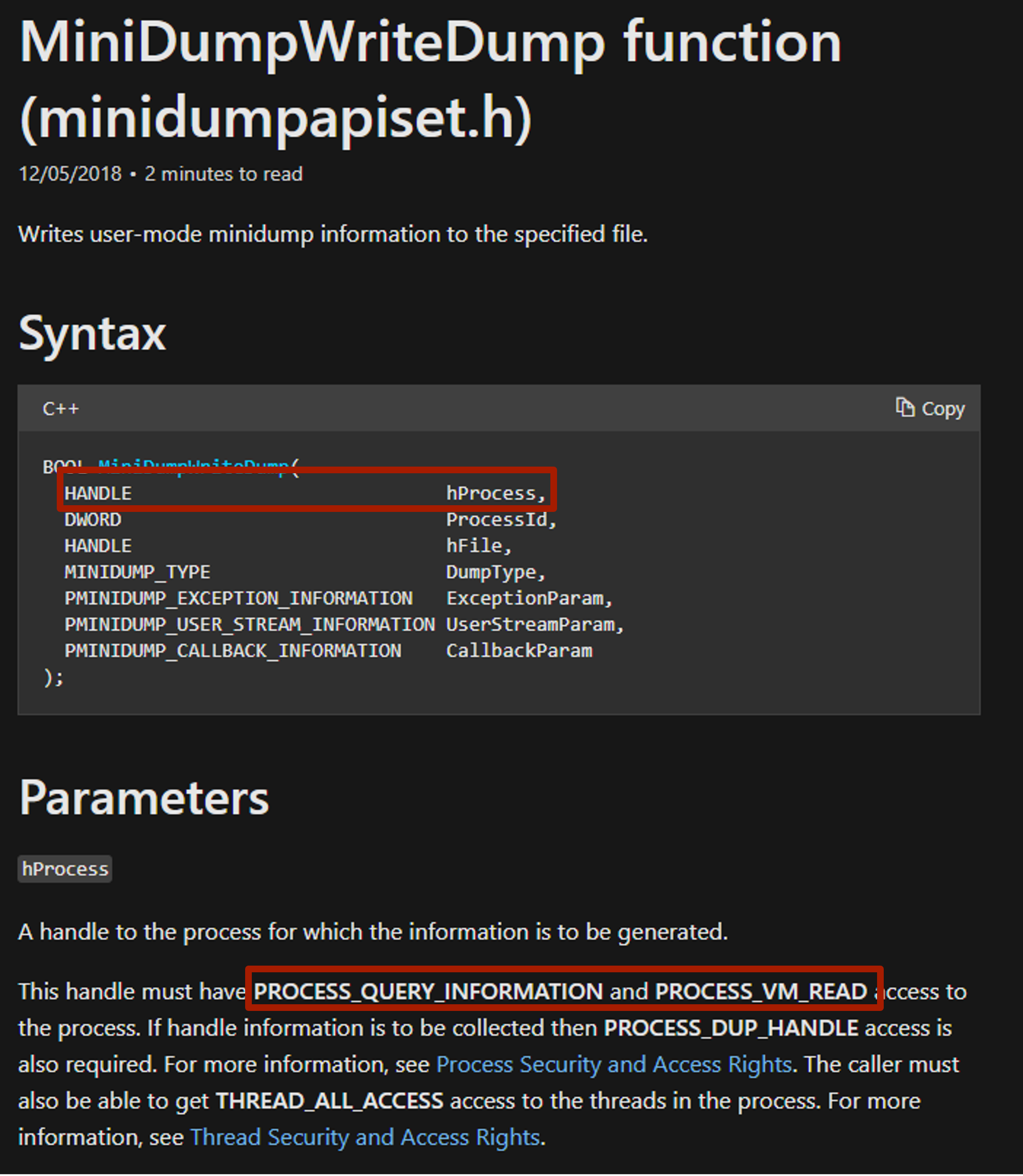Click the Parameters section heading
Viewport: 1023px width, 1176px height.
click(x=144, y=798)
